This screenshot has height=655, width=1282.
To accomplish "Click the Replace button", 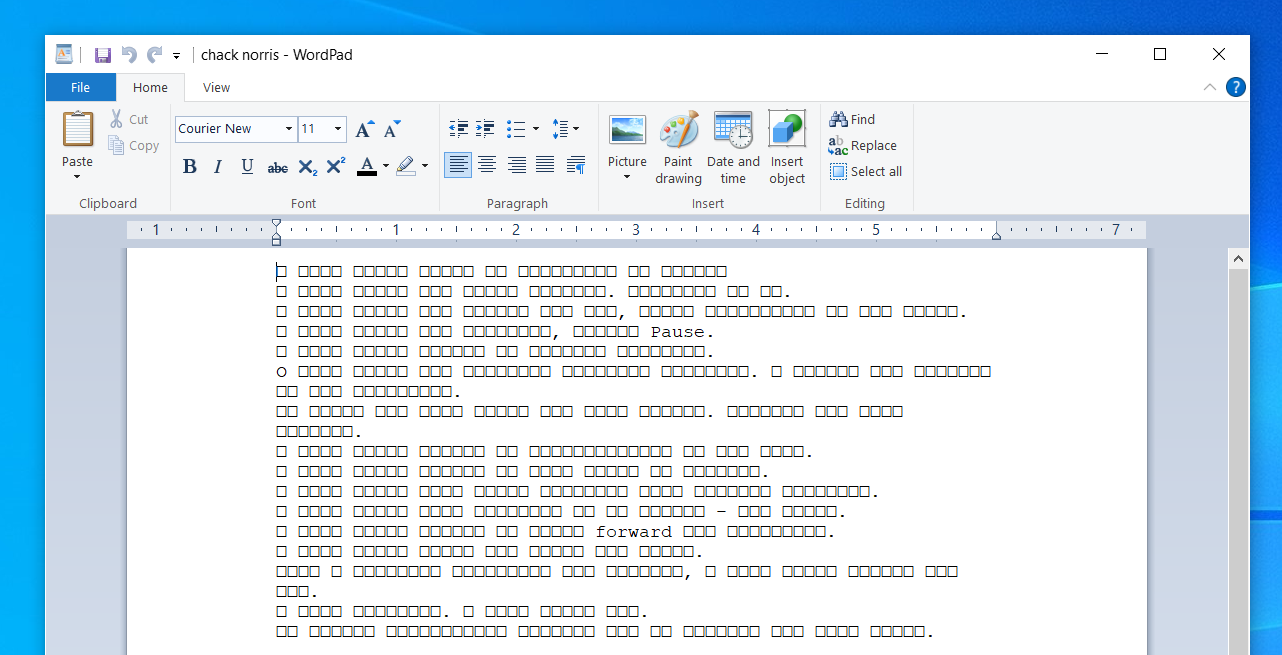I will (x=862, y=146).
